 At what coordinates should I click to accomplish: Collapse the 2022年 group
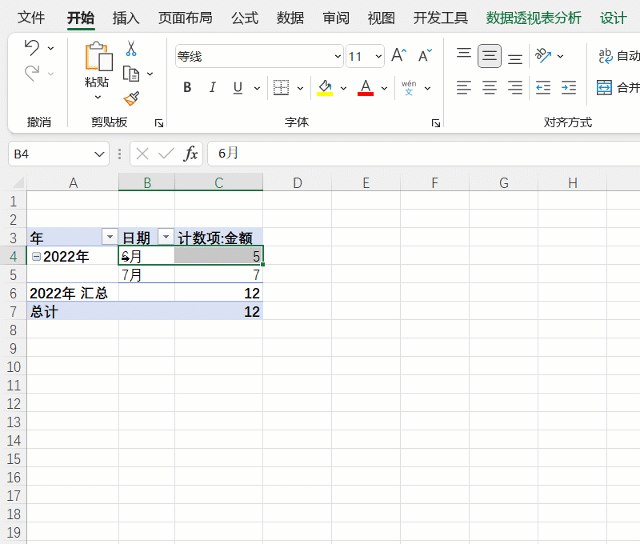[36, 256]
